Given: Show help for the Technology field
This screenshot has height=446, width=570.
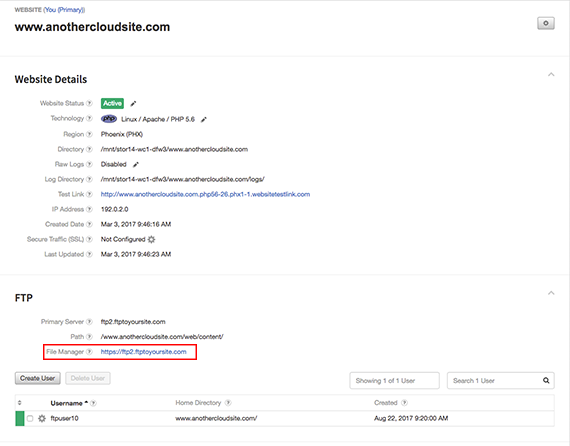Looking at the screenshot, I should pyautogui.click(x=89, y=118).
